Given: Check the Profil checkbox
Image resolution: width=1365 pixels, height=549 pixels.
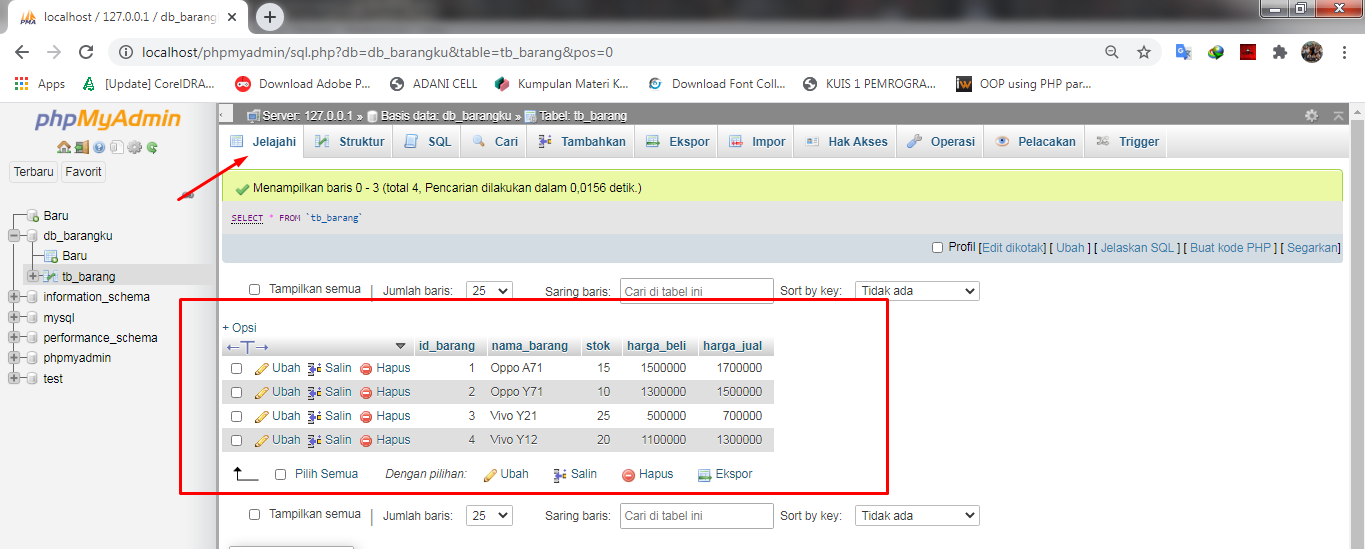Looking at the screenshot, I should click(x=937, y=247).
